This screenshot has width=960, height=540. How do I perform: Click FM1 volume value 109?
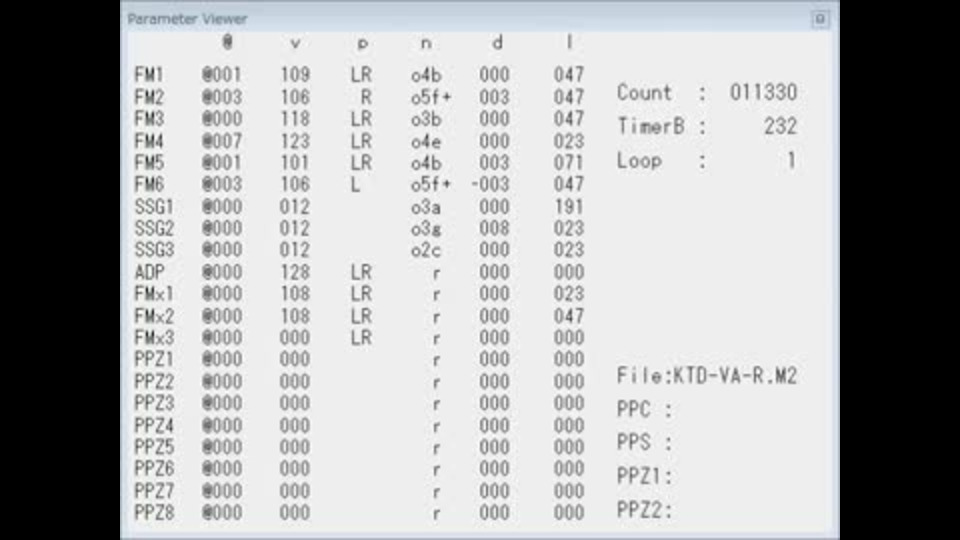(x=295, y=75)
